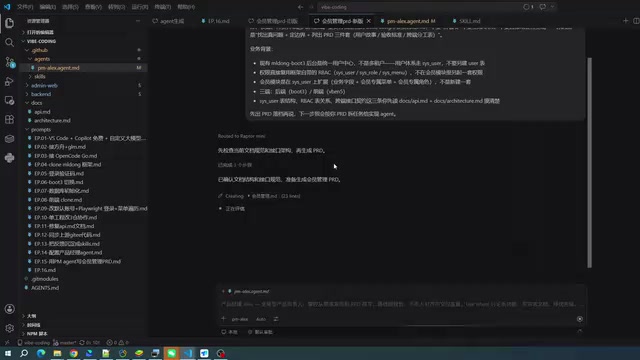Open Chrome from the taskbar
The width and height of the screenshot is (640, 360).
[x=73, y=353]
